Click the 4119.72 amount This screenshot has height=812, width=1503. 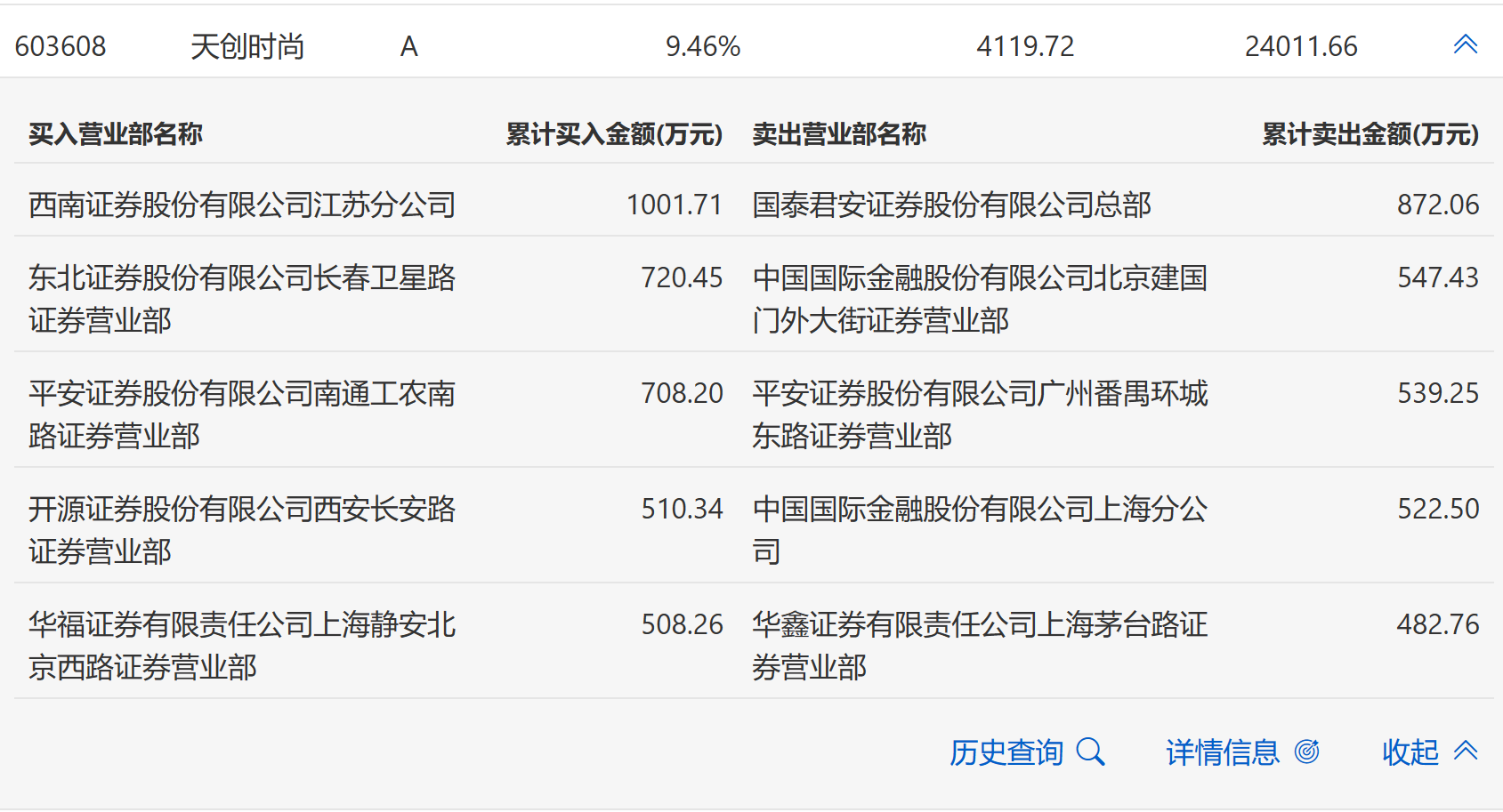tap(1025, 46)
